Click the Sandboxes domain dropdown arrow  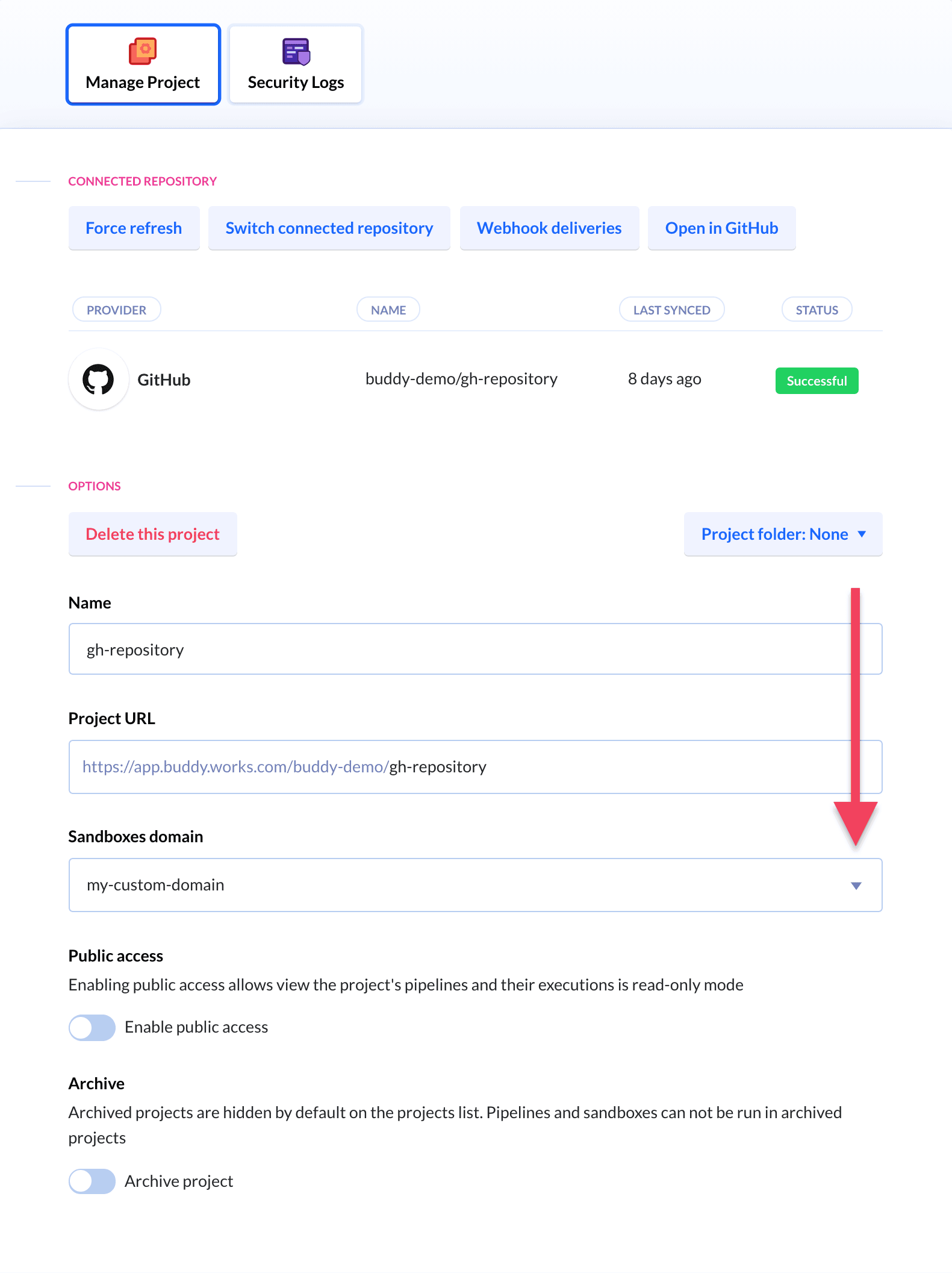click(856, 886)
